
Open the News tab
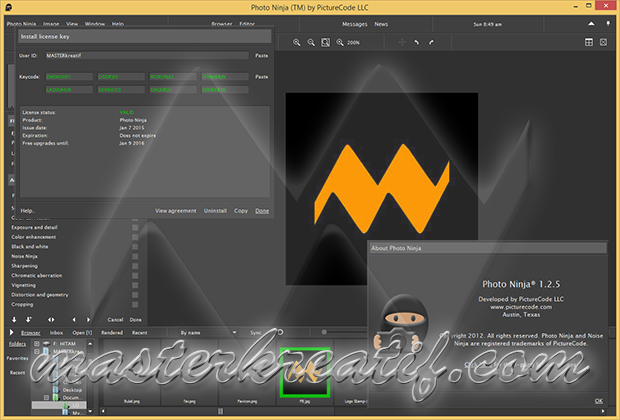pos(381,24)
